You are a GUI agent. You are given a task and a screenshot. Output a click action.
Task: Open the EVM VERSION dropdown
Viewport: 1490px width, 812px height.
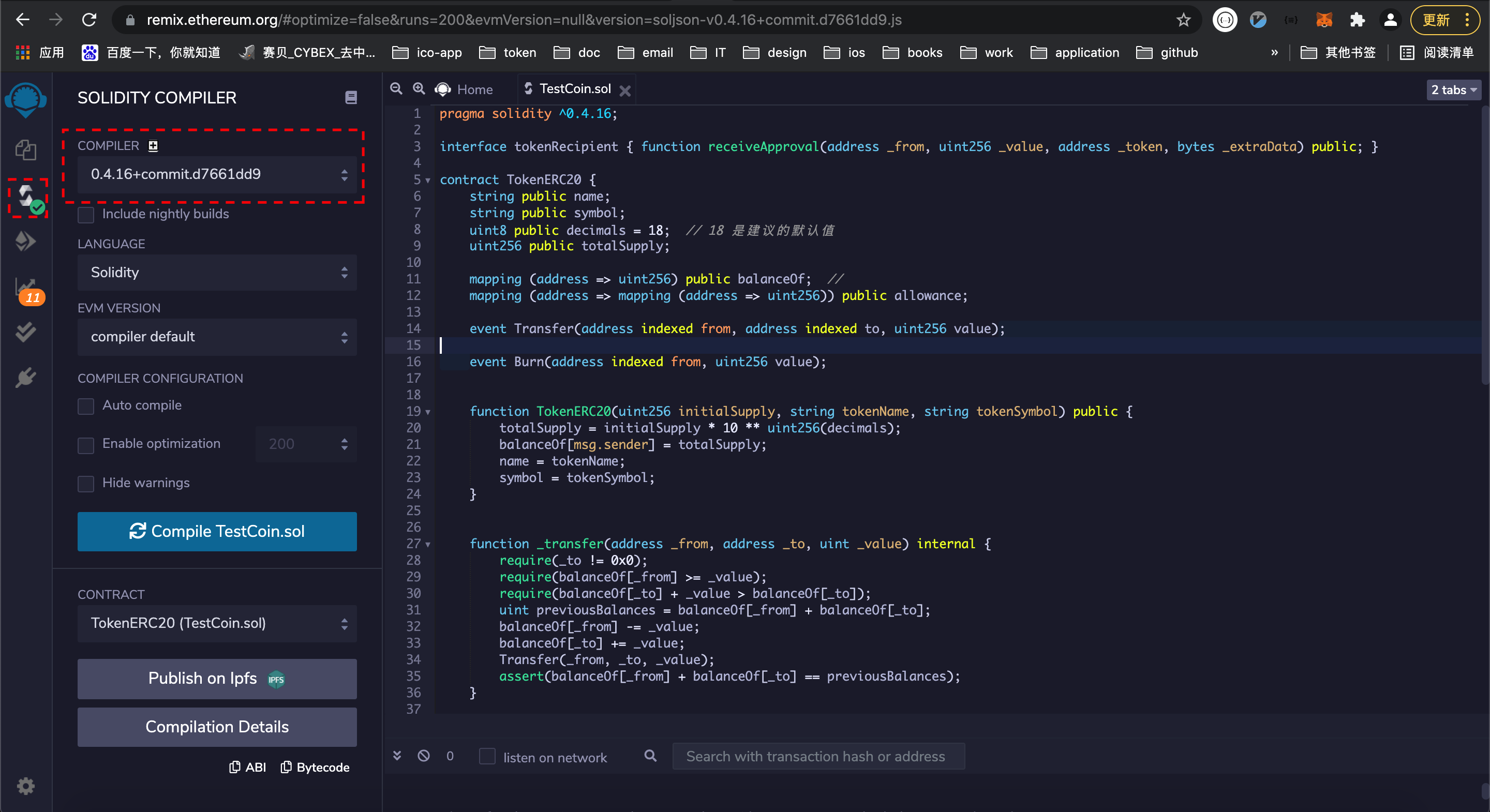point(217,336)
